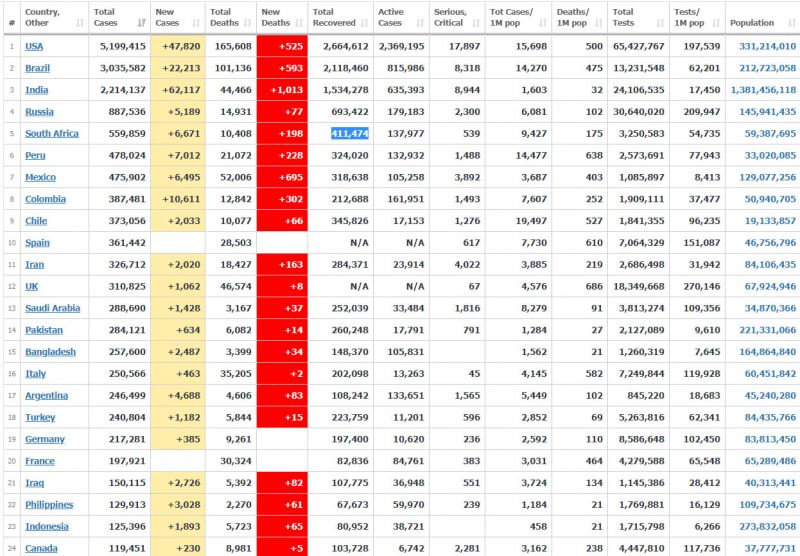
Task: Click the highlighted 411,474 recovered cell
Action: [x=350, y=134]
